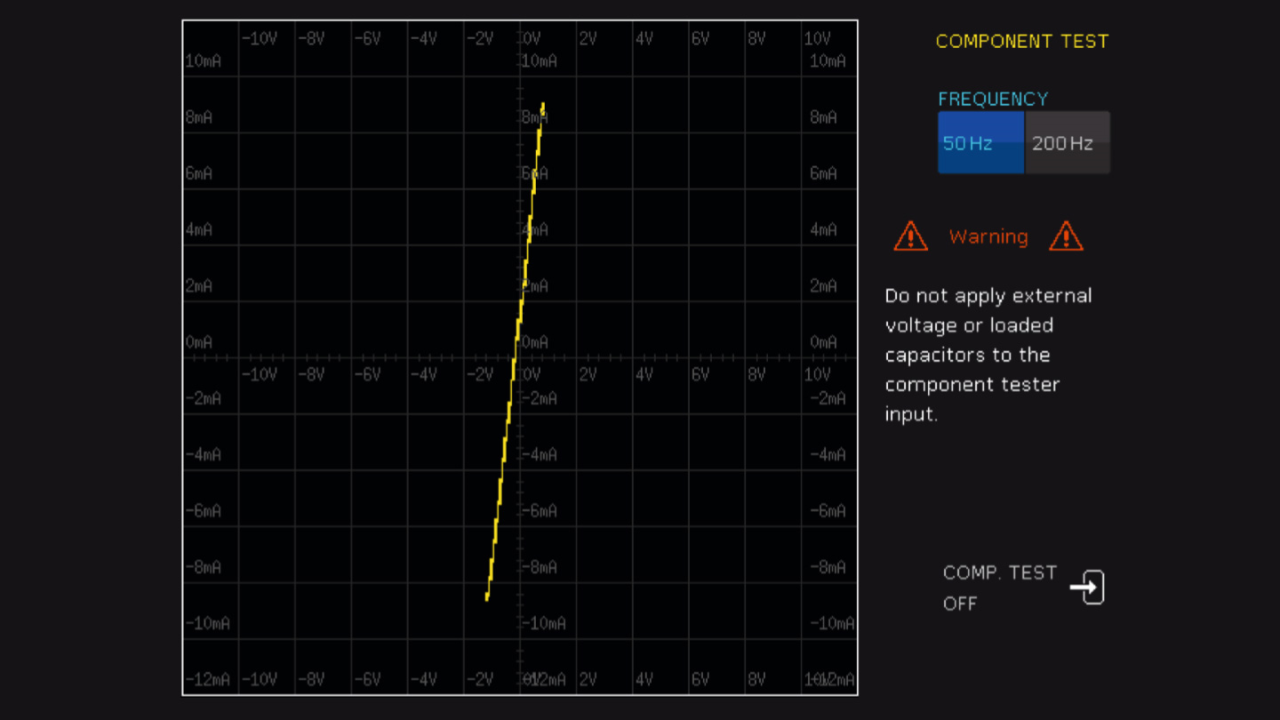Click the COMPONENT TEST menu title
Image resolution: width=1280 pixels, height=720 pixels.
pyautogui.click(x=1022, y=41)
